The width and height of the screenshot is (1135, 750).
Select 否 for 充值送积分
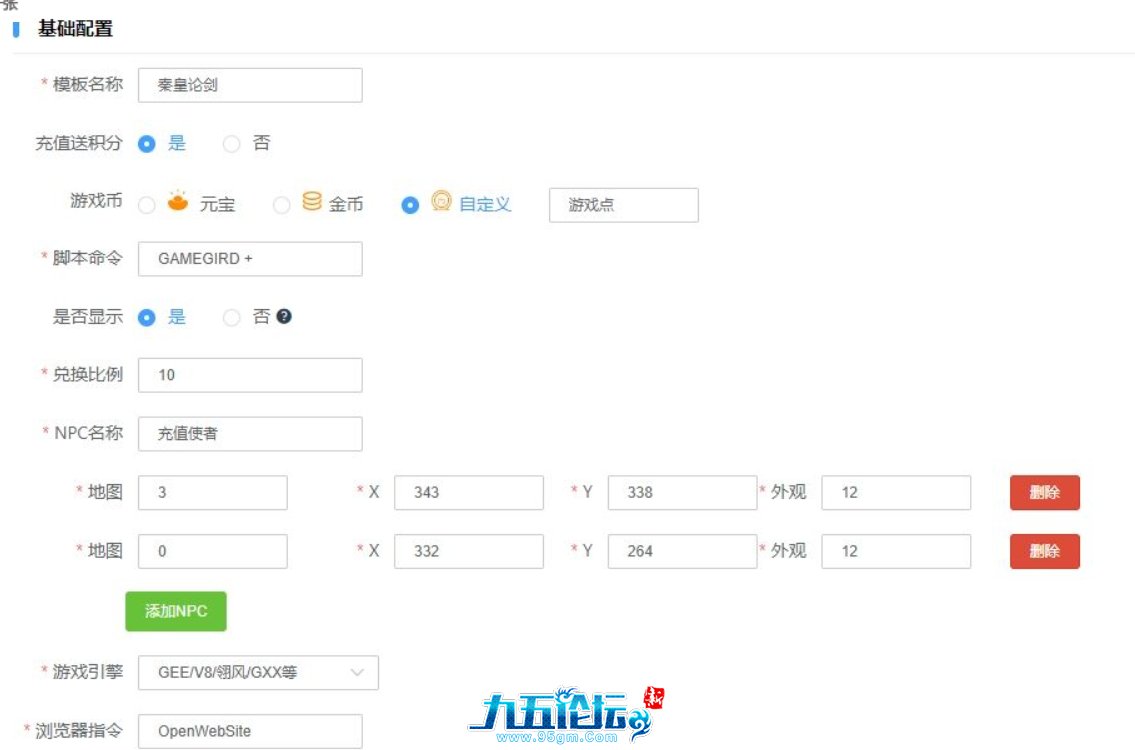click(x=232, y=143)
